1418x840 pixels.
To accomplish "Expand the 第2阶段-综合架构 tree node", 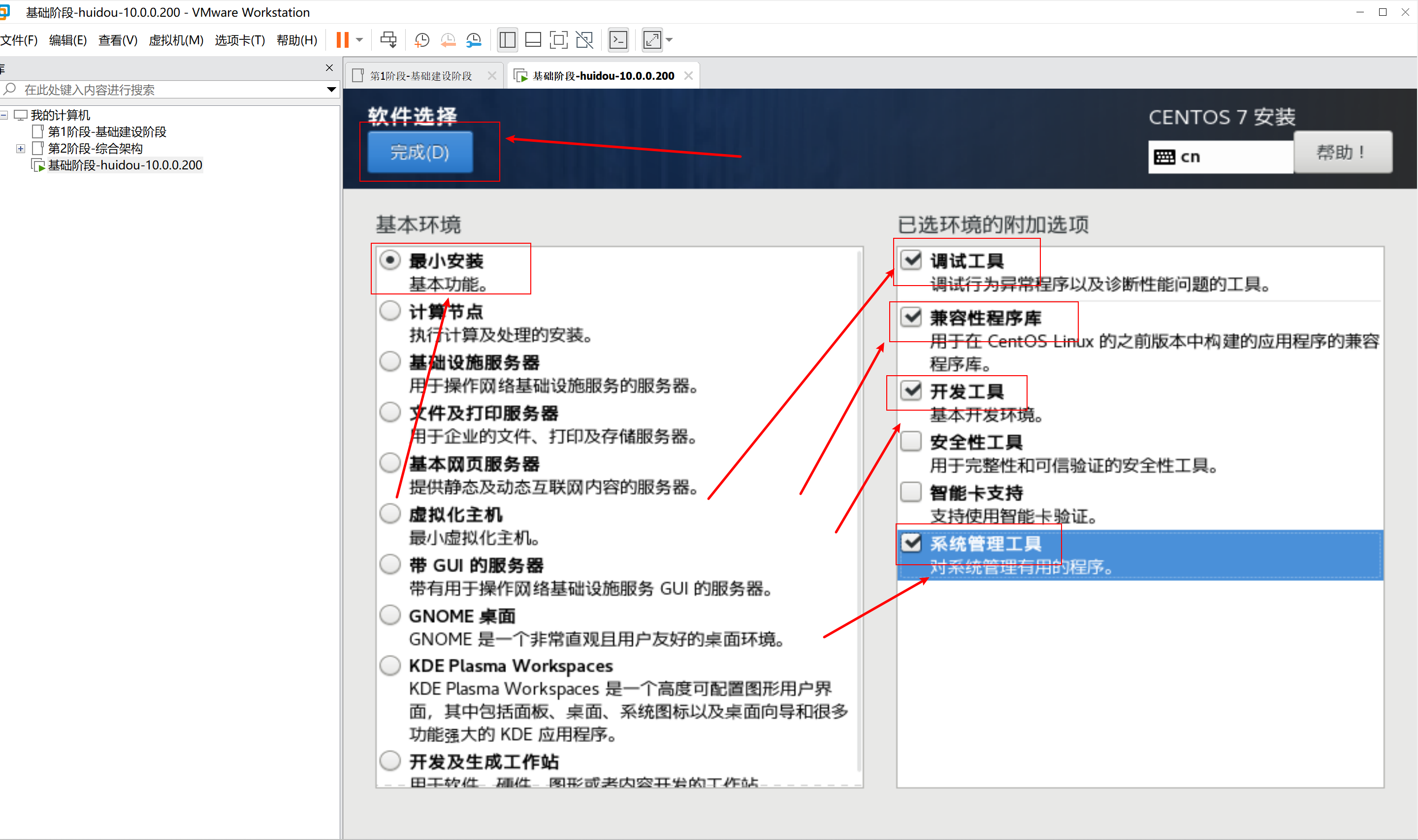I will 20,149.
